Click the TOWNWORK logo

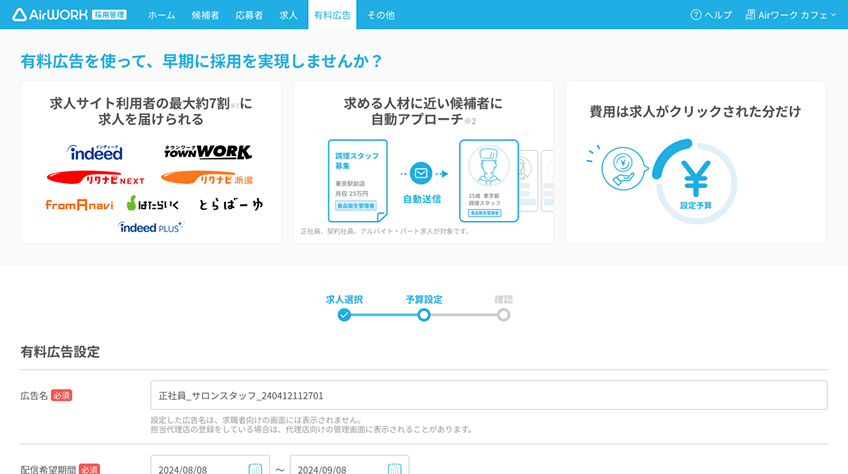[208, 152]
